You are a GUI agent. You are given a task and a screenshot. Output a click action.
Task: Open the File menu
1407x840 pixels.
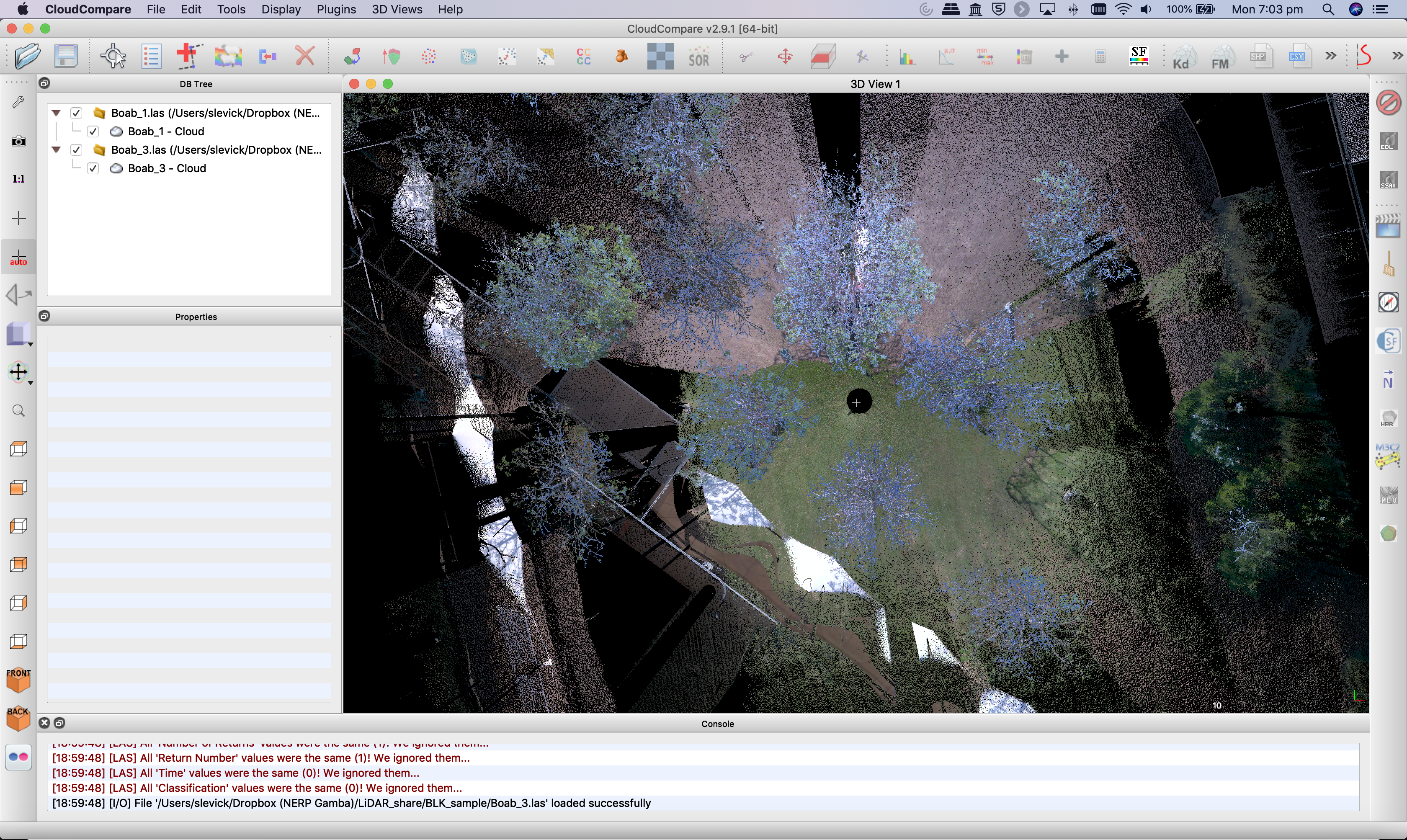[156, 10]
